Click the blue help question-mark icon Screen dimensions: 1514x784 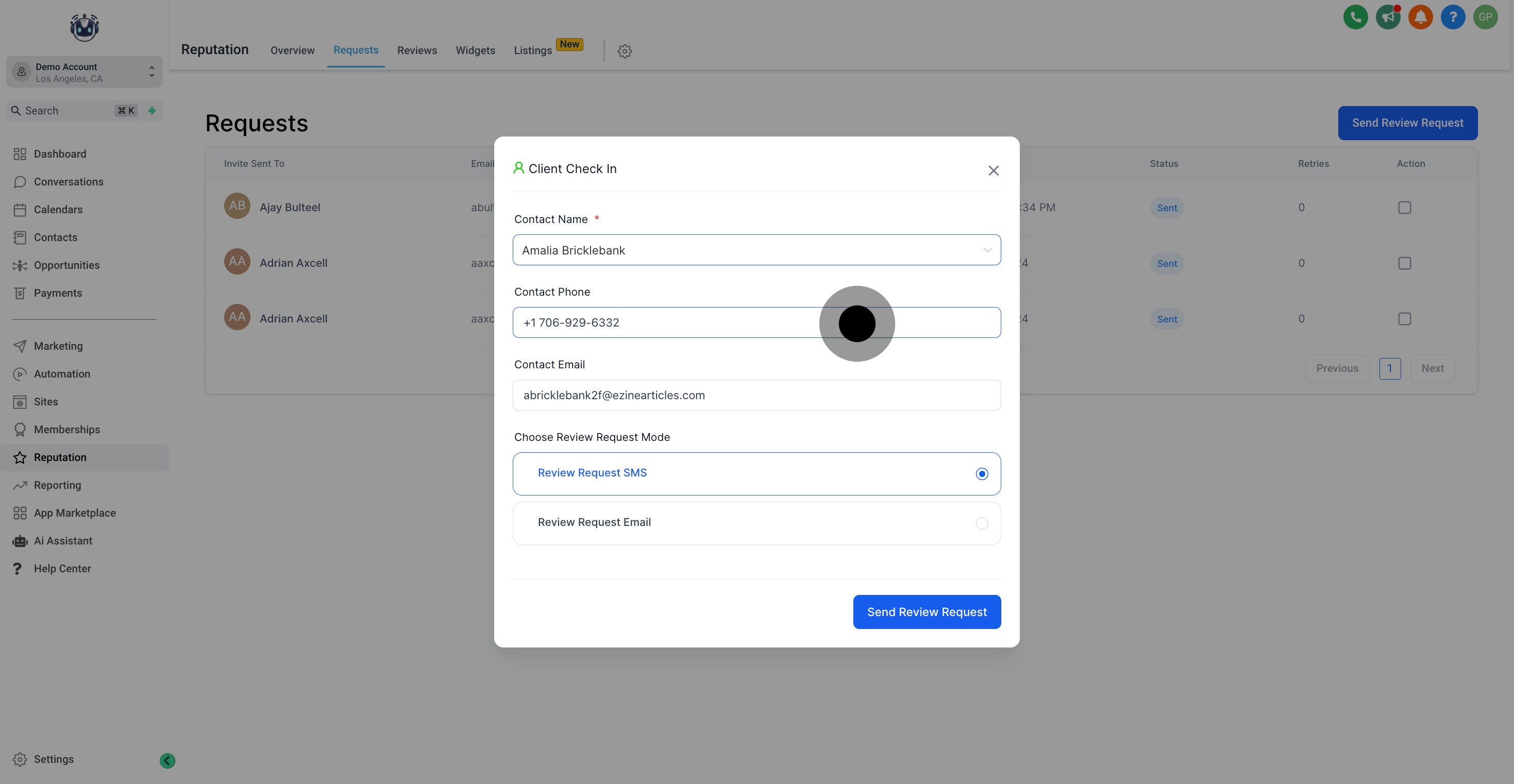1452,17
